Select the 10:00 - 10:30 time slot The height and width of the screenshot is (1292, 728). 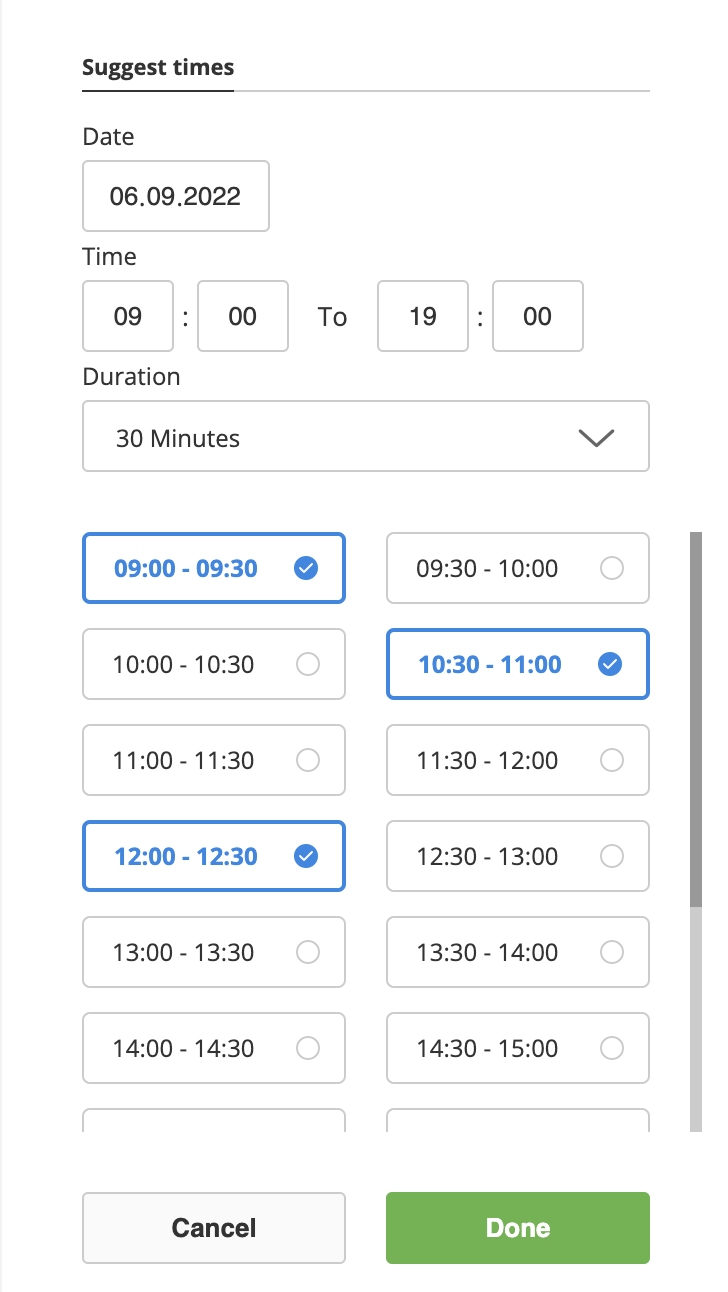213,664
